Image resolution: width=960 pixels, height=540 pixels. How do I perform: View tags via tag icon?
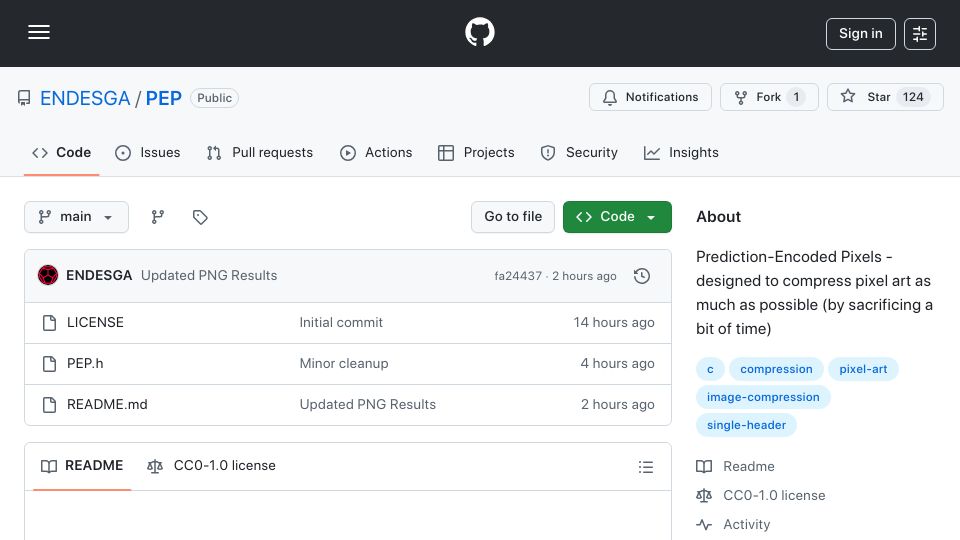pyautogui.click(x=200, y=217)
